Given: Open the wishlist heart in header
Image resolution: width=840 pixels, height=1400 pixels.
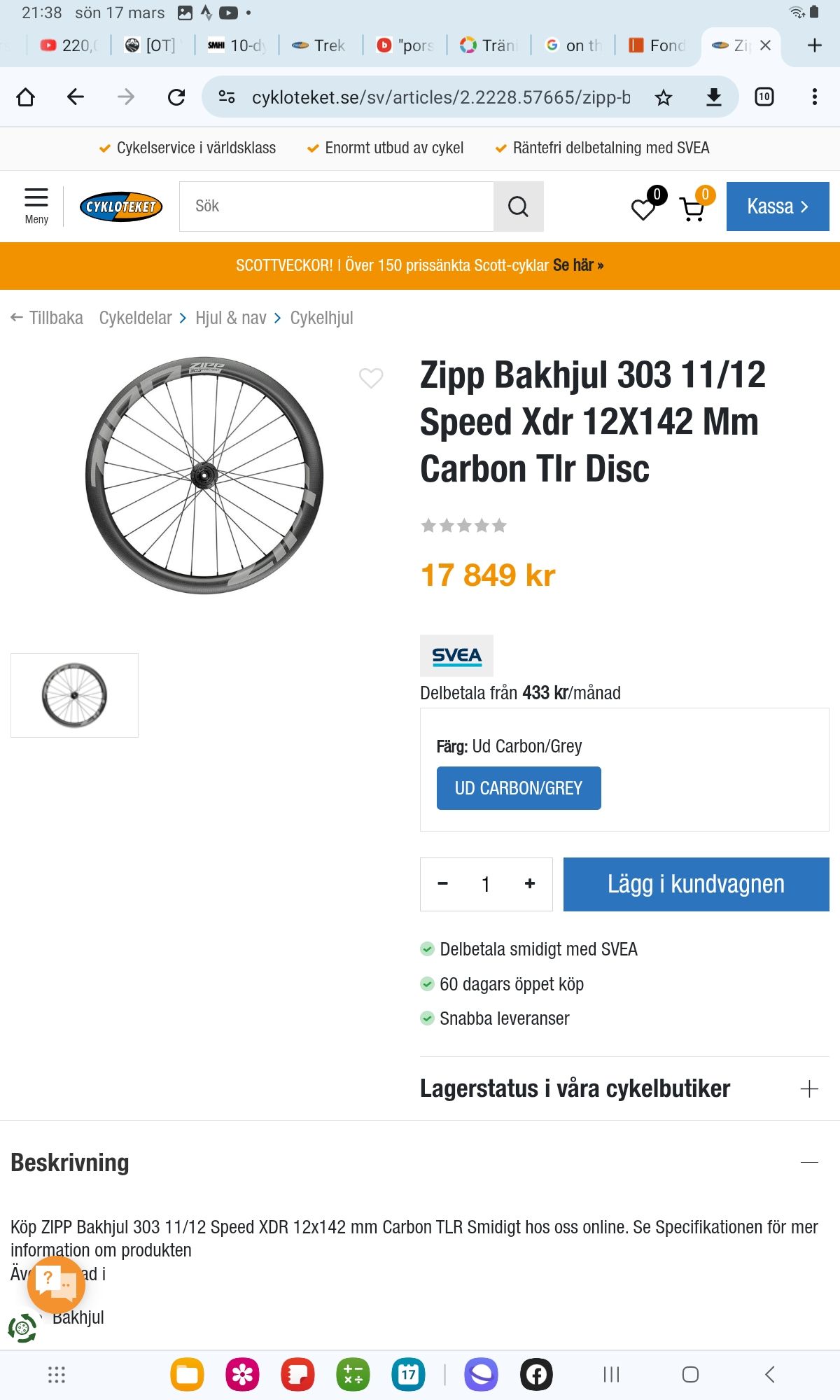Looking at the screenshot, I should (643, 208).
